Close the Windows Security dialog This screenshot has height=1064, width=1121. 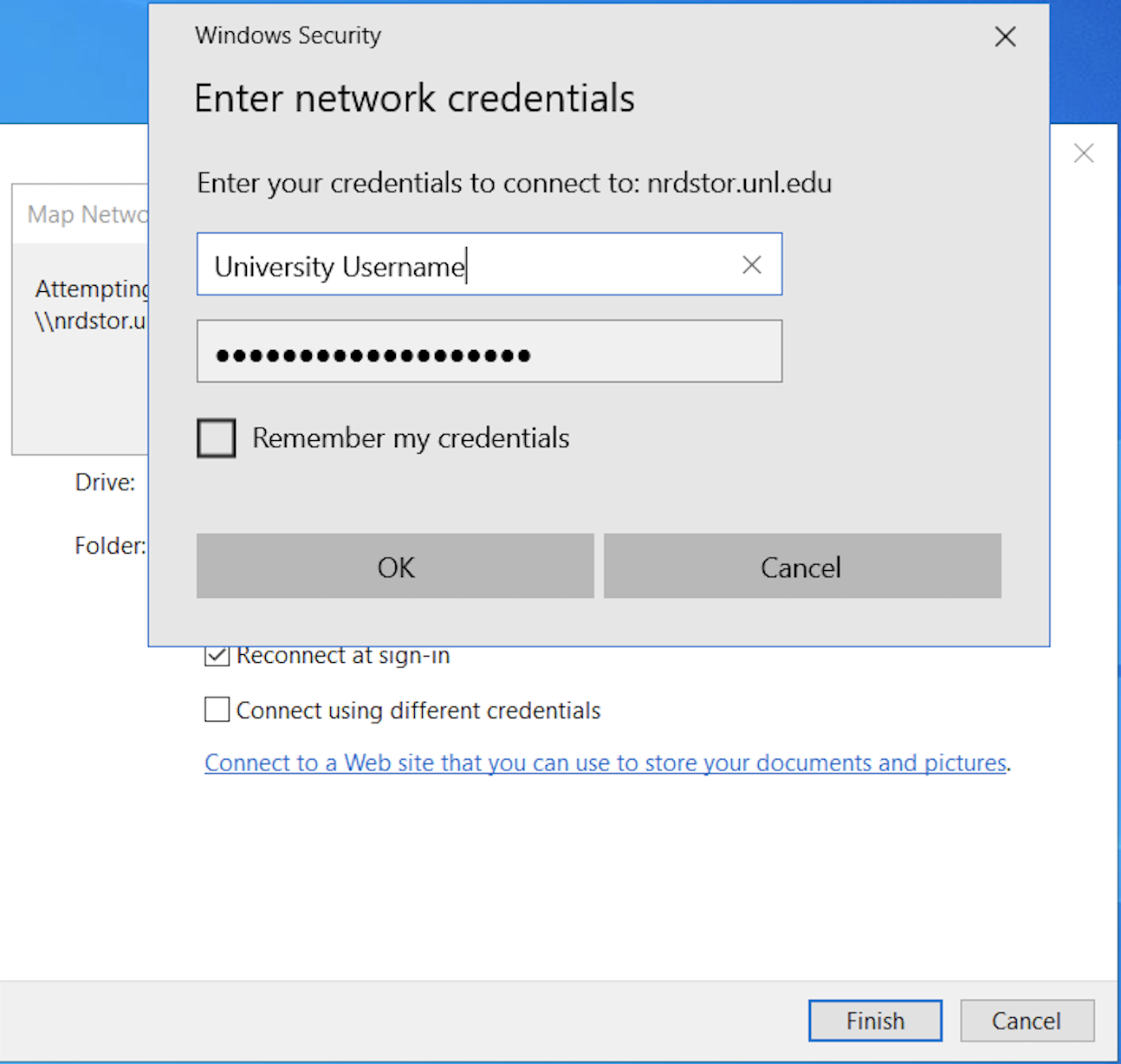click(x=1005, y=36)
